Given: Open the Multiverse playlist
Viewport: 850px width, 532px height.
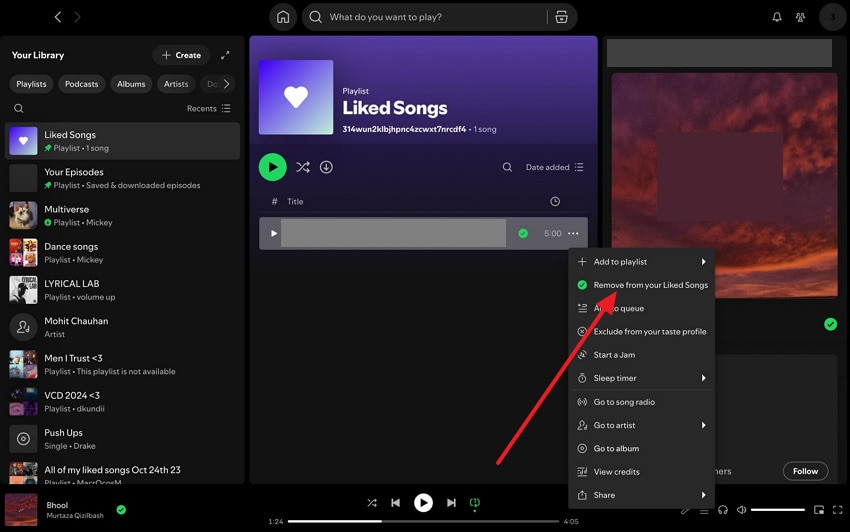Looking at the screenshot, I should click(x=123, y=216).
